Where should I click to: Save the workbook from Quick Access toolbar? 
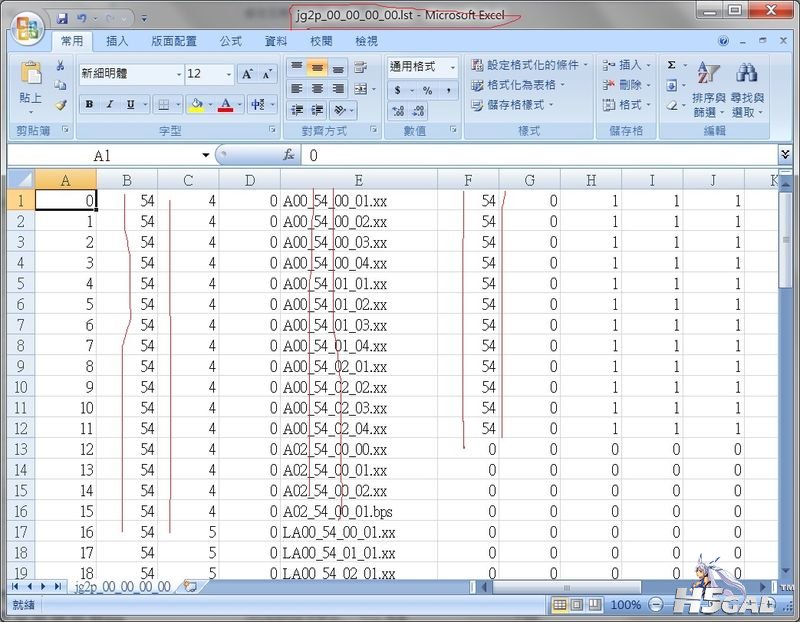click(x=63, y=18)
